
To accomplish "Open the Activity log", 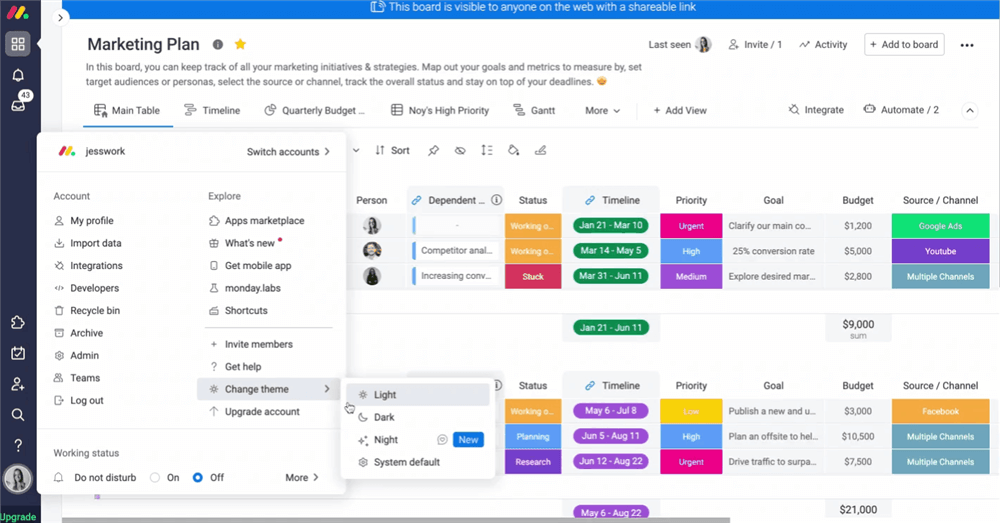I will pos(823,45).
